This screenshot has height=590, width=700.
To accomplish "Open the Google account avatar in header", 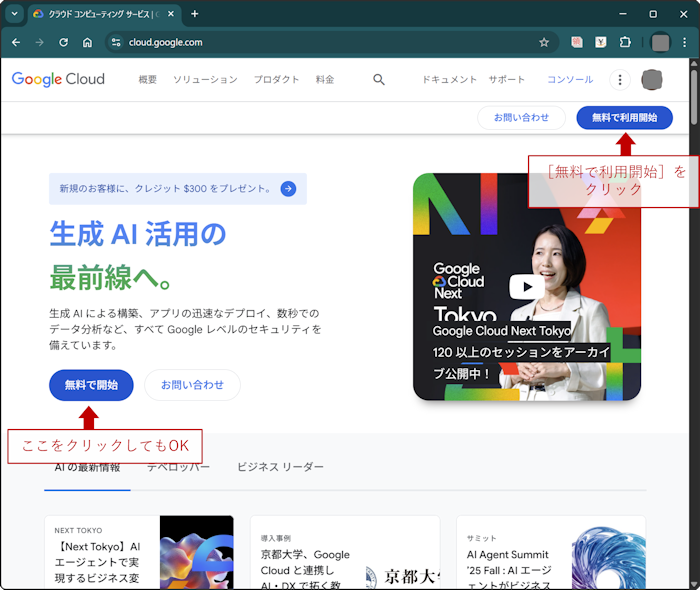I will tap(651, 80).
